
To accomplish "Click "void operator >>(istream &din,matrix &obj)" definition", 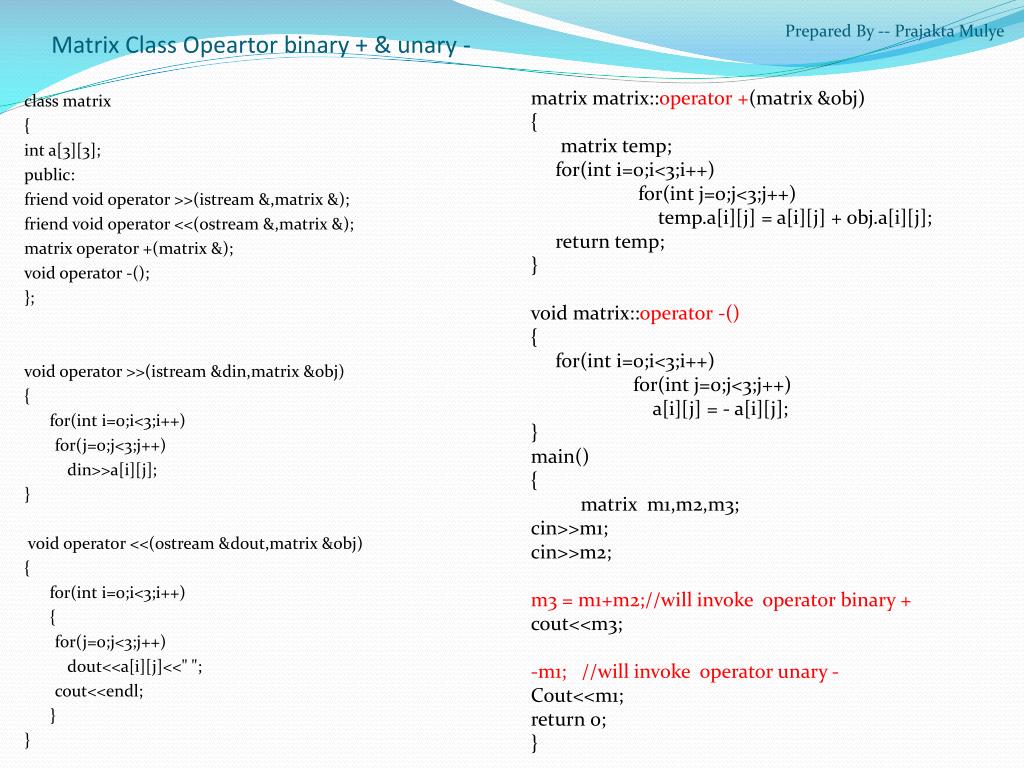I will (184, 372).
